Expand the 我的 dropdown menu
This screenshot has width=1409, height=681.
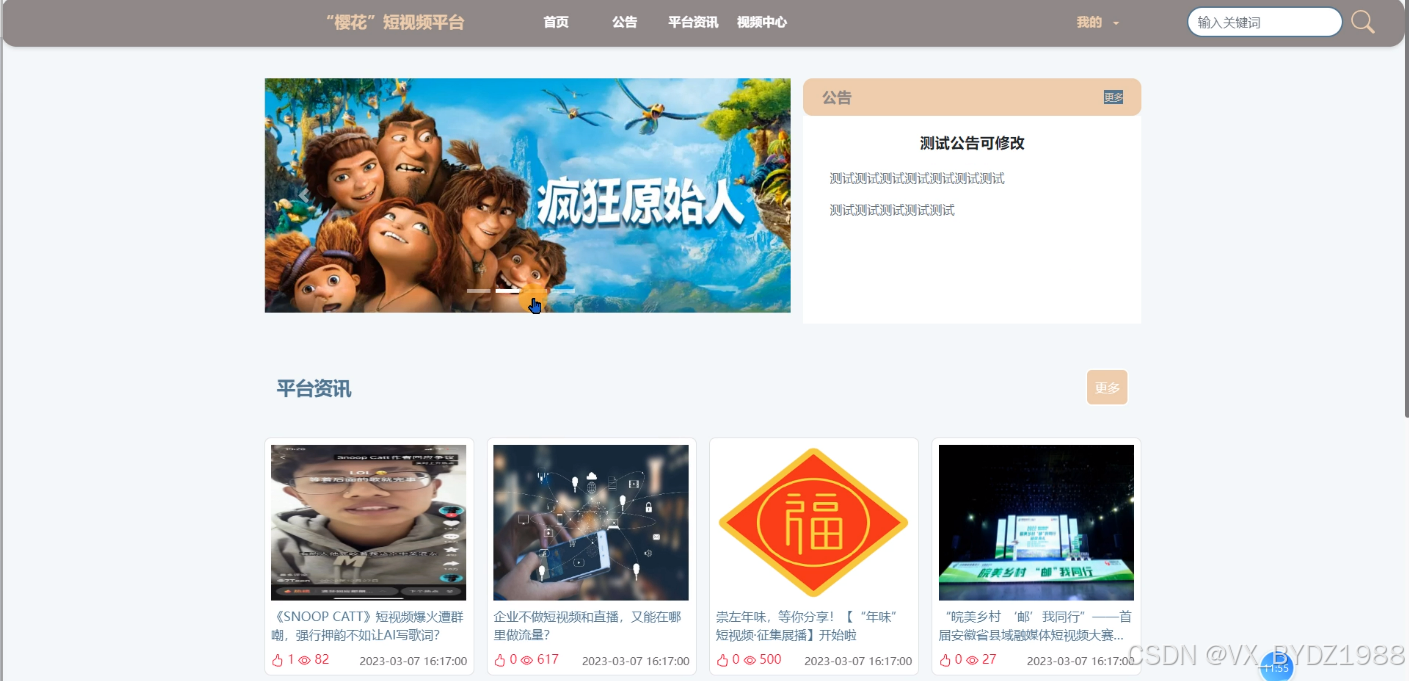pos(1097,22)
